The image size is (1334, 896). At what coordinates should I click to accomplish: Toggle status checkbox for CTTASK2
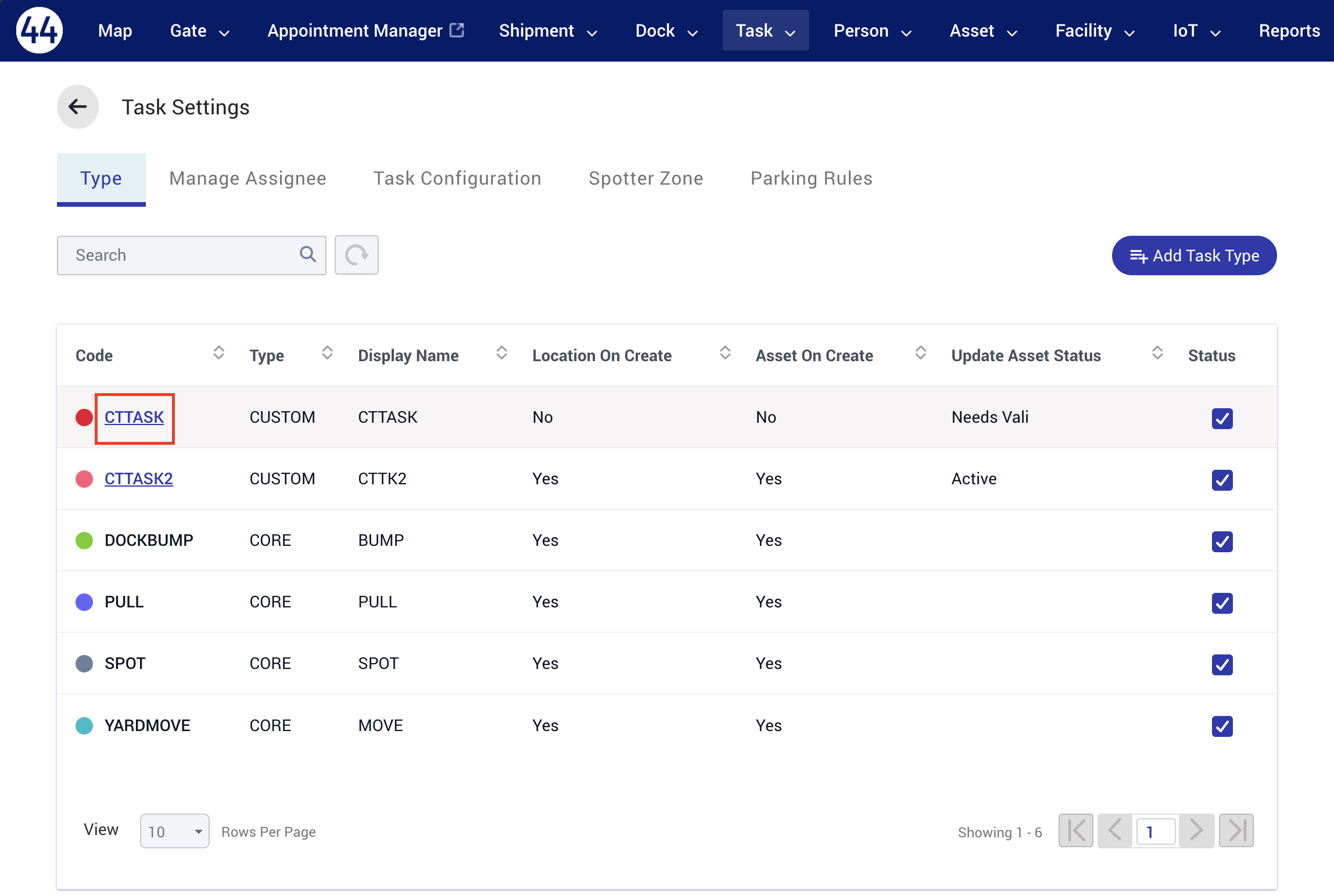(1222, 480)
